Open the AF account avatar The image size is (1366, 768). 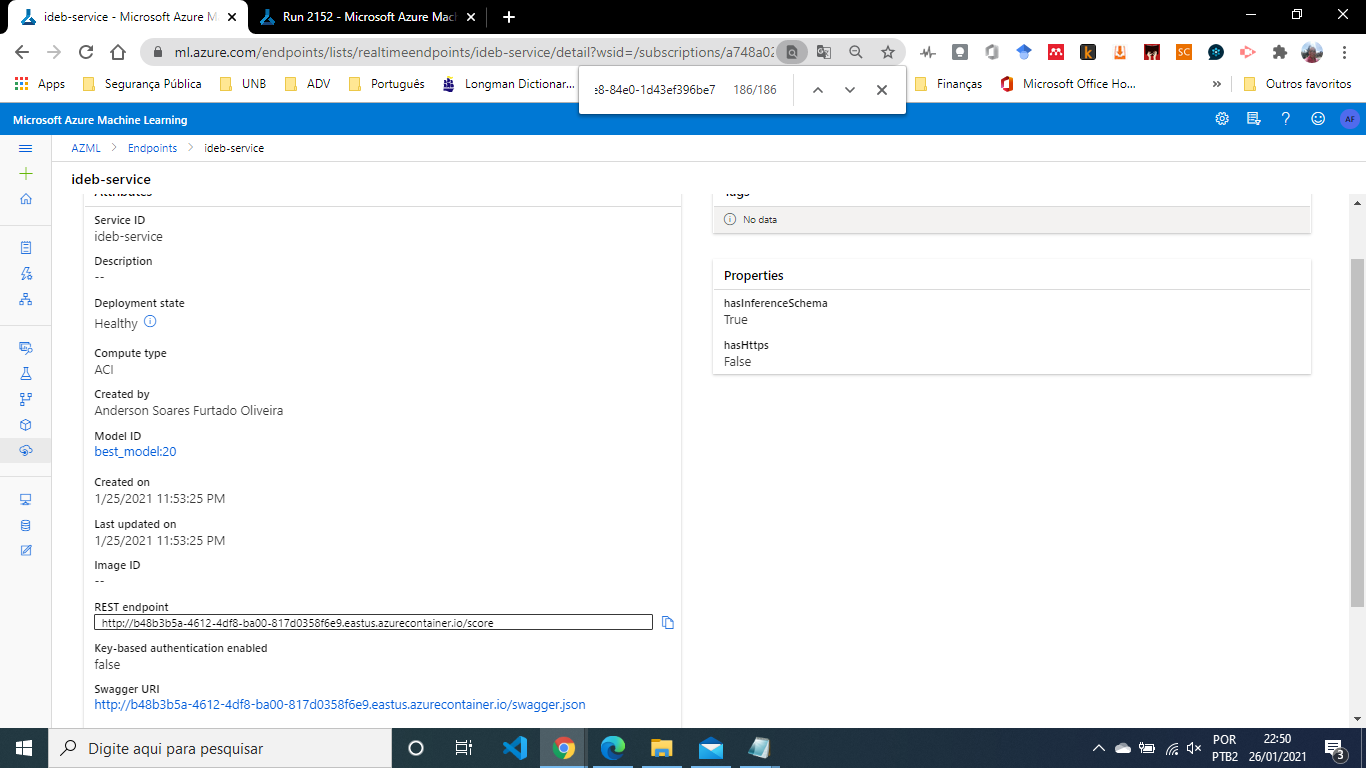1350,119
